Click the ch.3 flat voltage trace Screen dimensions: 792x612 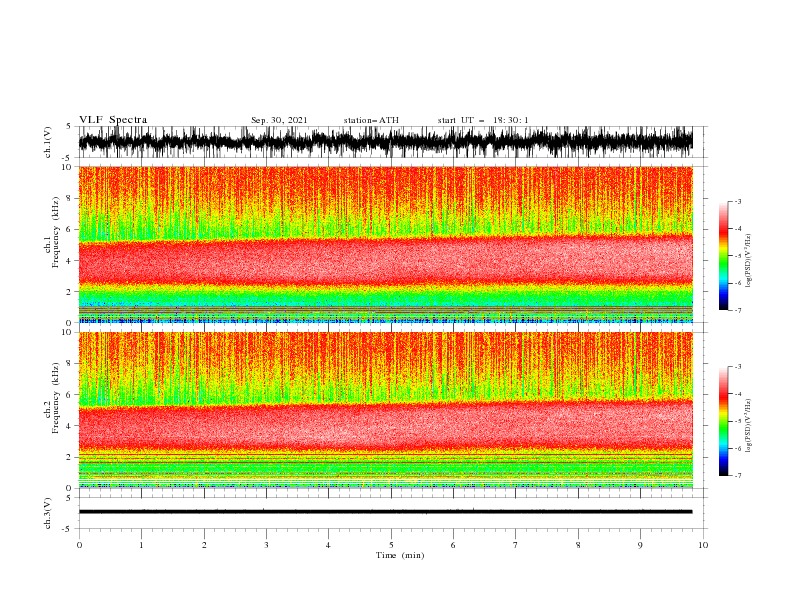coord(385,512)
